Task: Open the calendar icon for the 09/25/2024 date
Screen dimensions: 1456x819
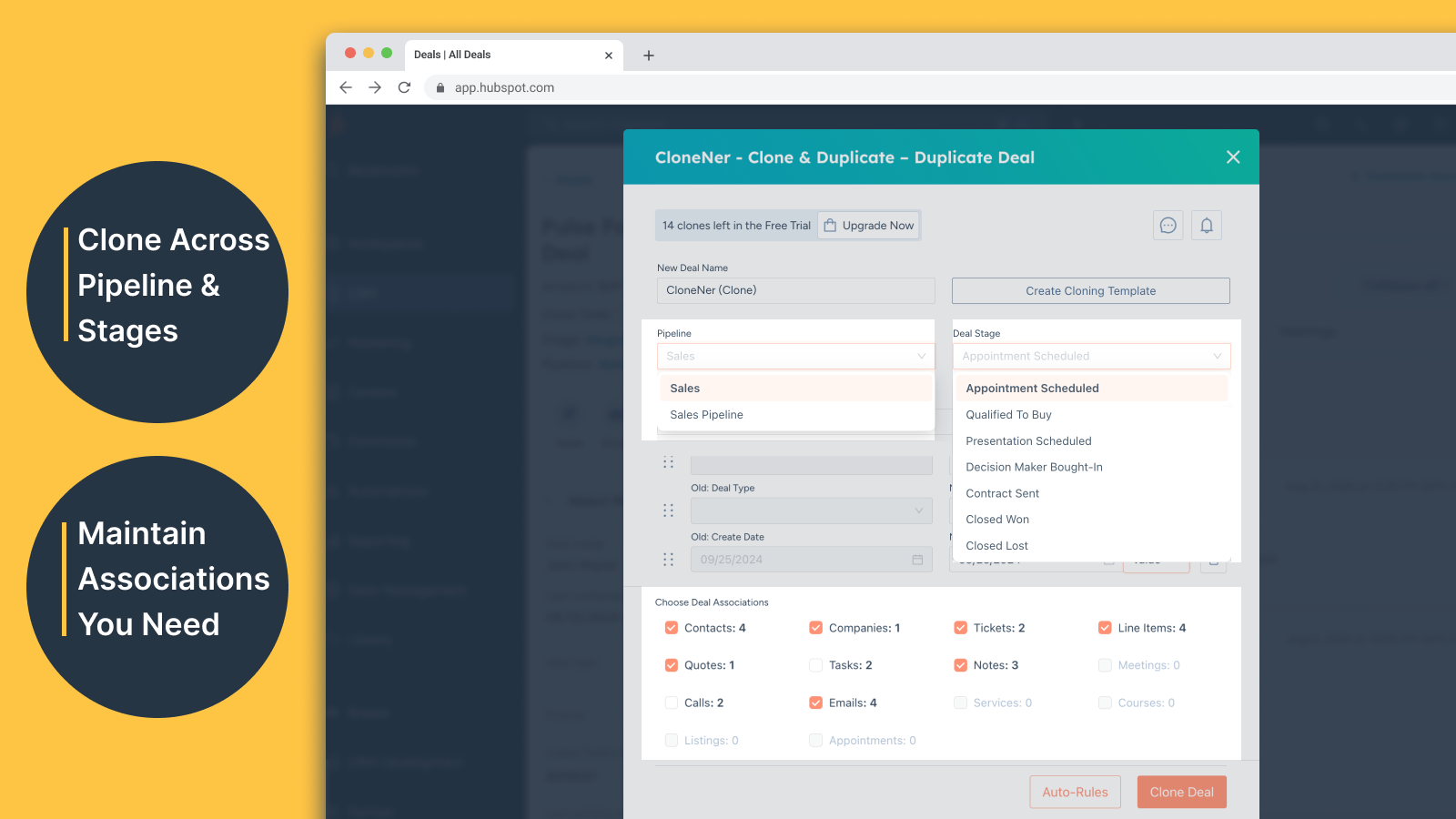Action: pyautogui.click(x=917, y=560)
